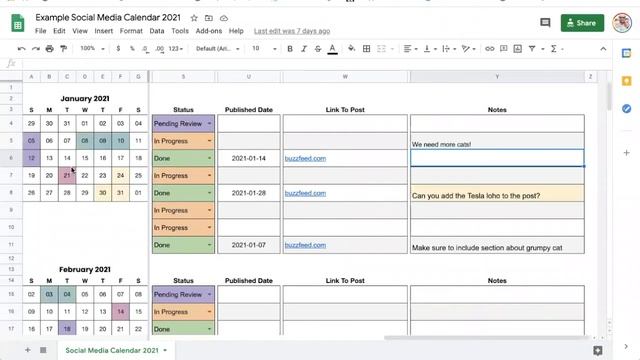The width and height of the screenshot is (640, 360).
Task: Increase decimal places
Action: 160,49
